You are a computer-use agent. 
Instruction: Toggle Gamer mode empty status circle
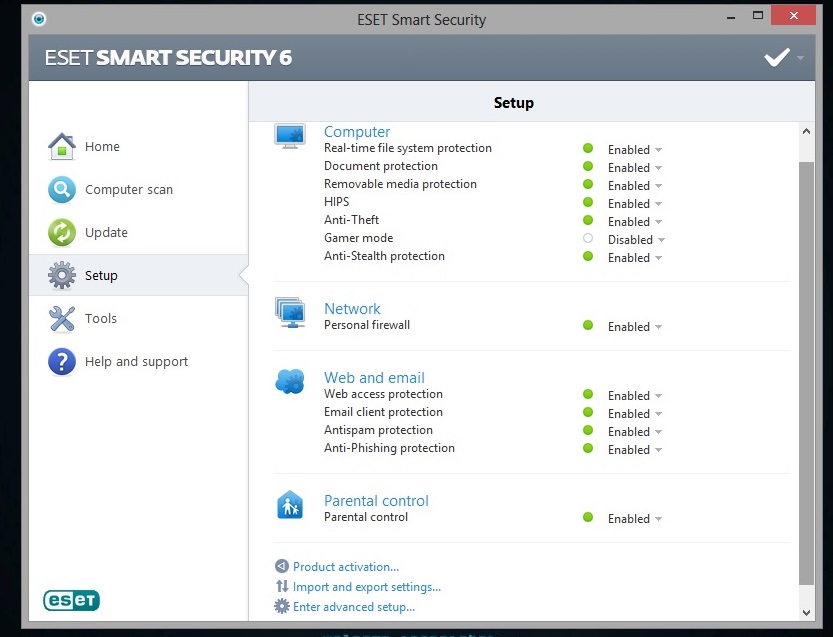coord(588,239)
